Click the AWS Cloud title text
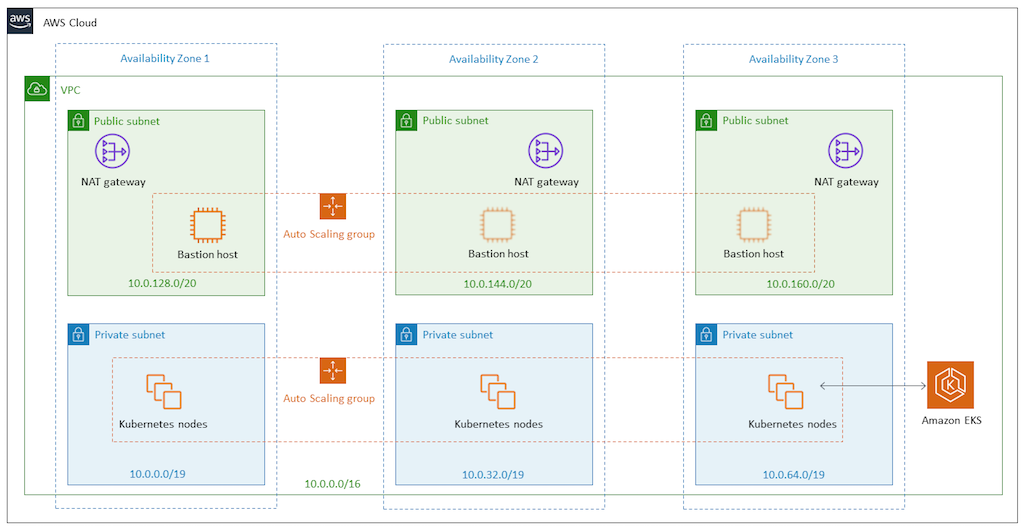Image resolution: width=1024 pixels, height=530 pixels. 70,23
